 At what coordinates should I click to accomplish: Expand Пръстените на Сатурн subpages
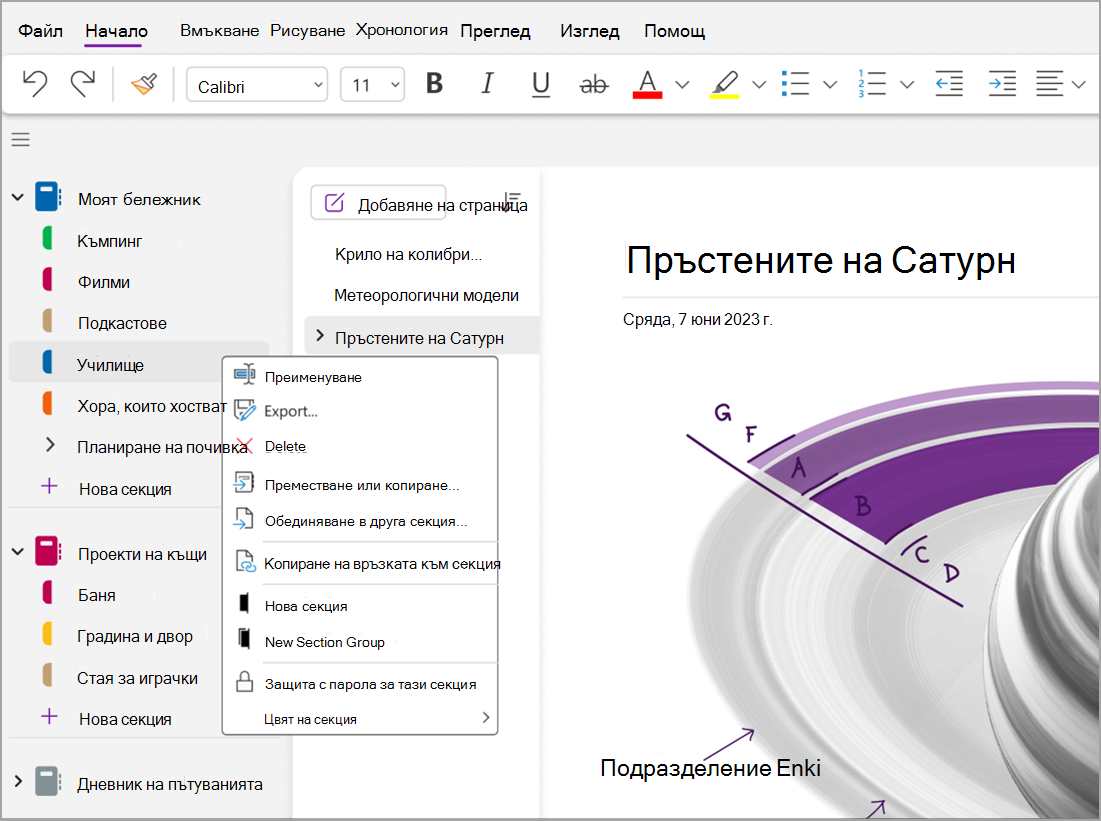pyautogui.click(x=320, y=336)
